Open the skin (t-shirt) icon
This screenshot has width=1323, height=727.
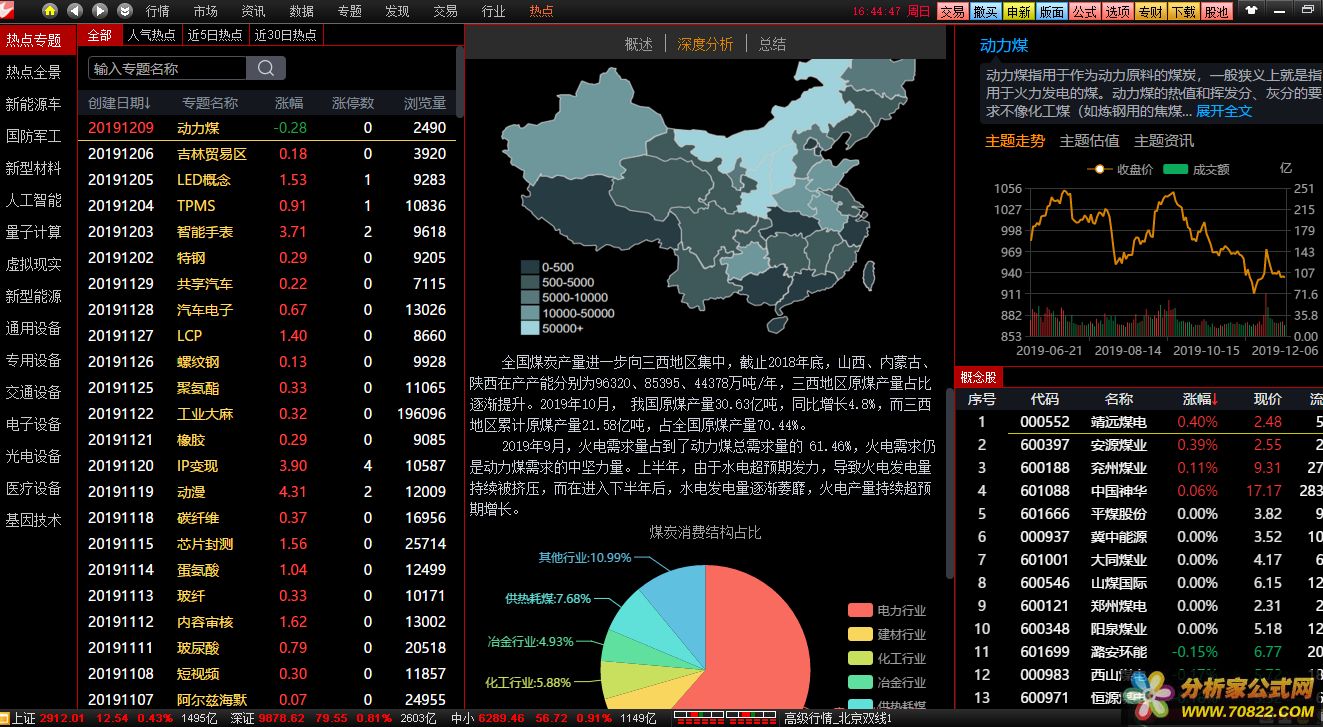(1251, 11)
